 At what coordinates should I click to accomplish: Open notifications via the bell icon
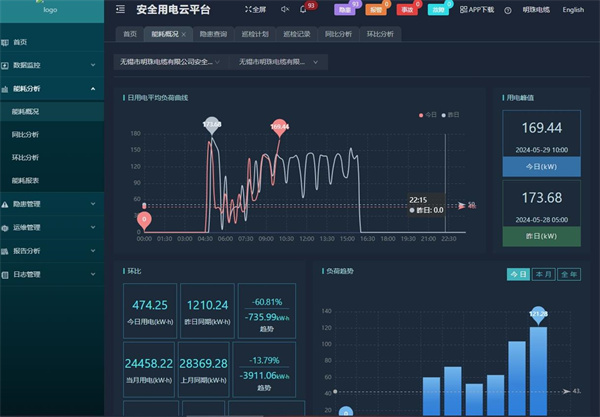[x=303, y=10]
